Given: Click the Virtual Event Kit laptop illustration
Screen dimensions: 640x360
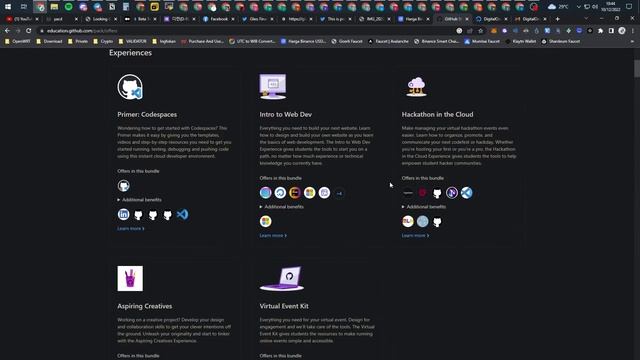Looking at the screenshot, I should (x=282, y=279).
